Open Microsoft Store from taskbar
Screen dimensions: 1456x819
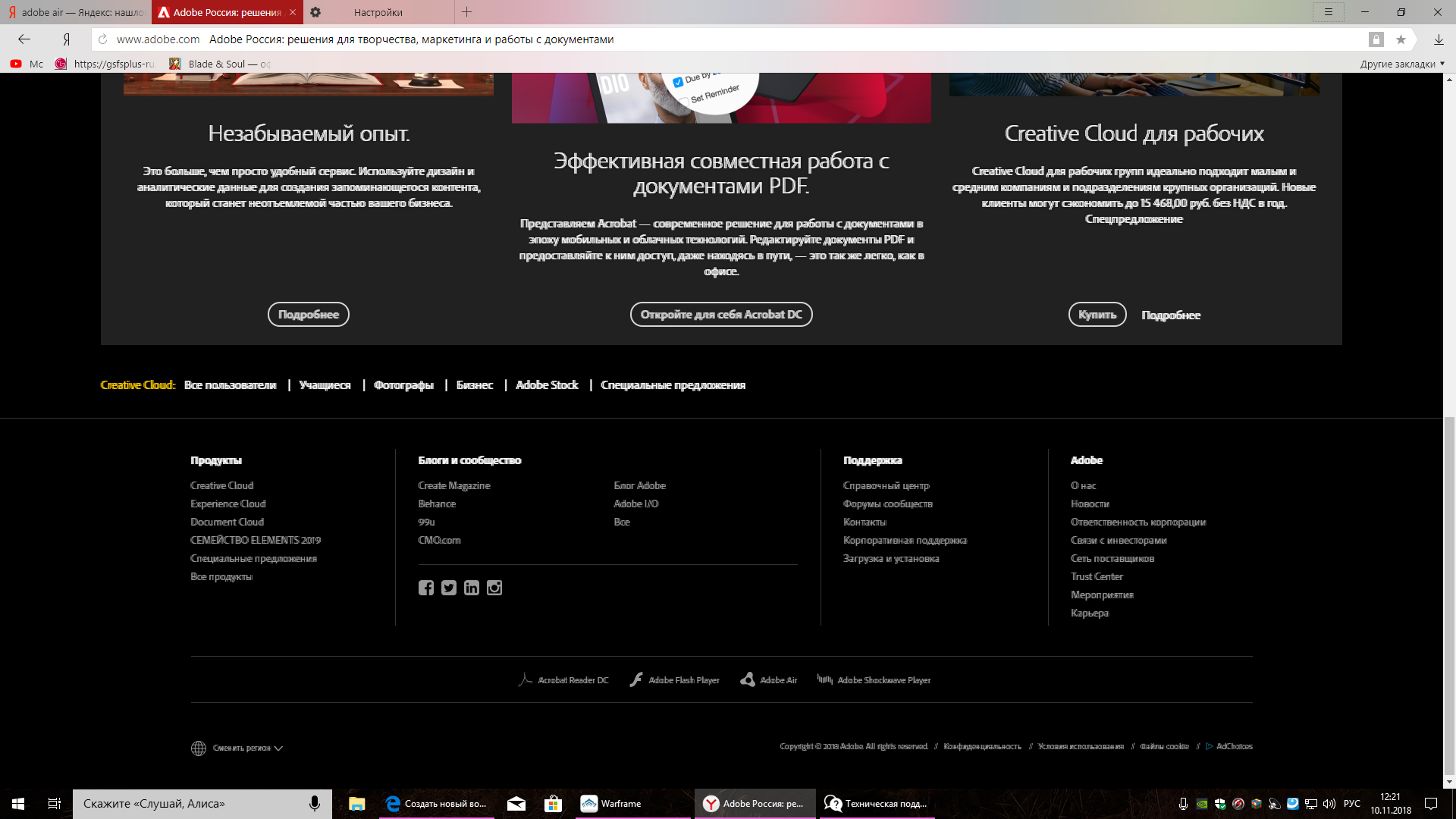point(553,804)
